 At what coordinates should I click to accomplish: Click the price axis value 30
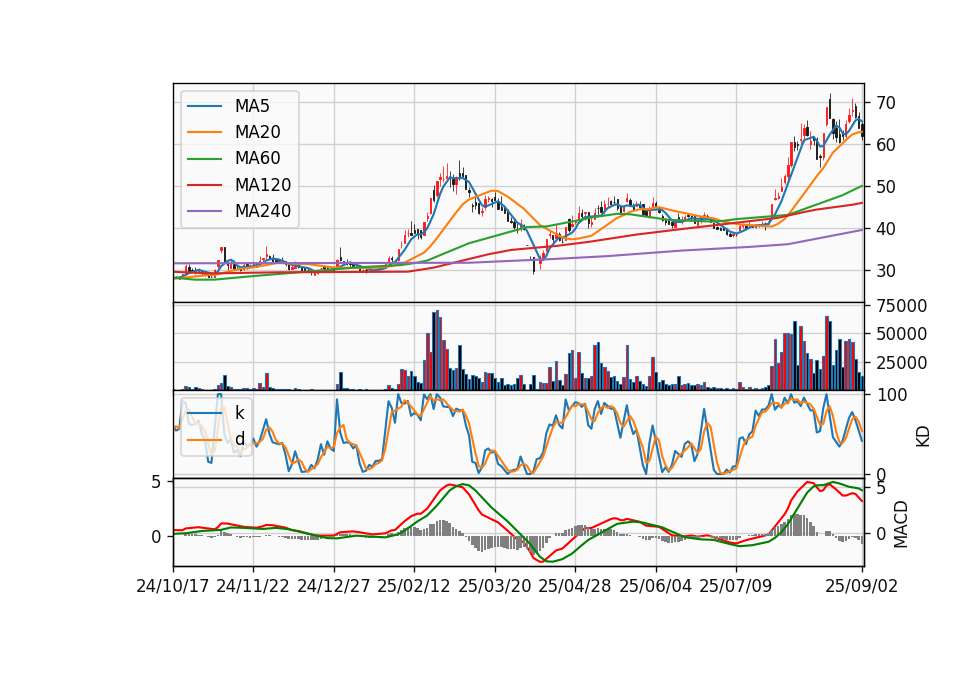pyautogui.click(x=885, y=271)
